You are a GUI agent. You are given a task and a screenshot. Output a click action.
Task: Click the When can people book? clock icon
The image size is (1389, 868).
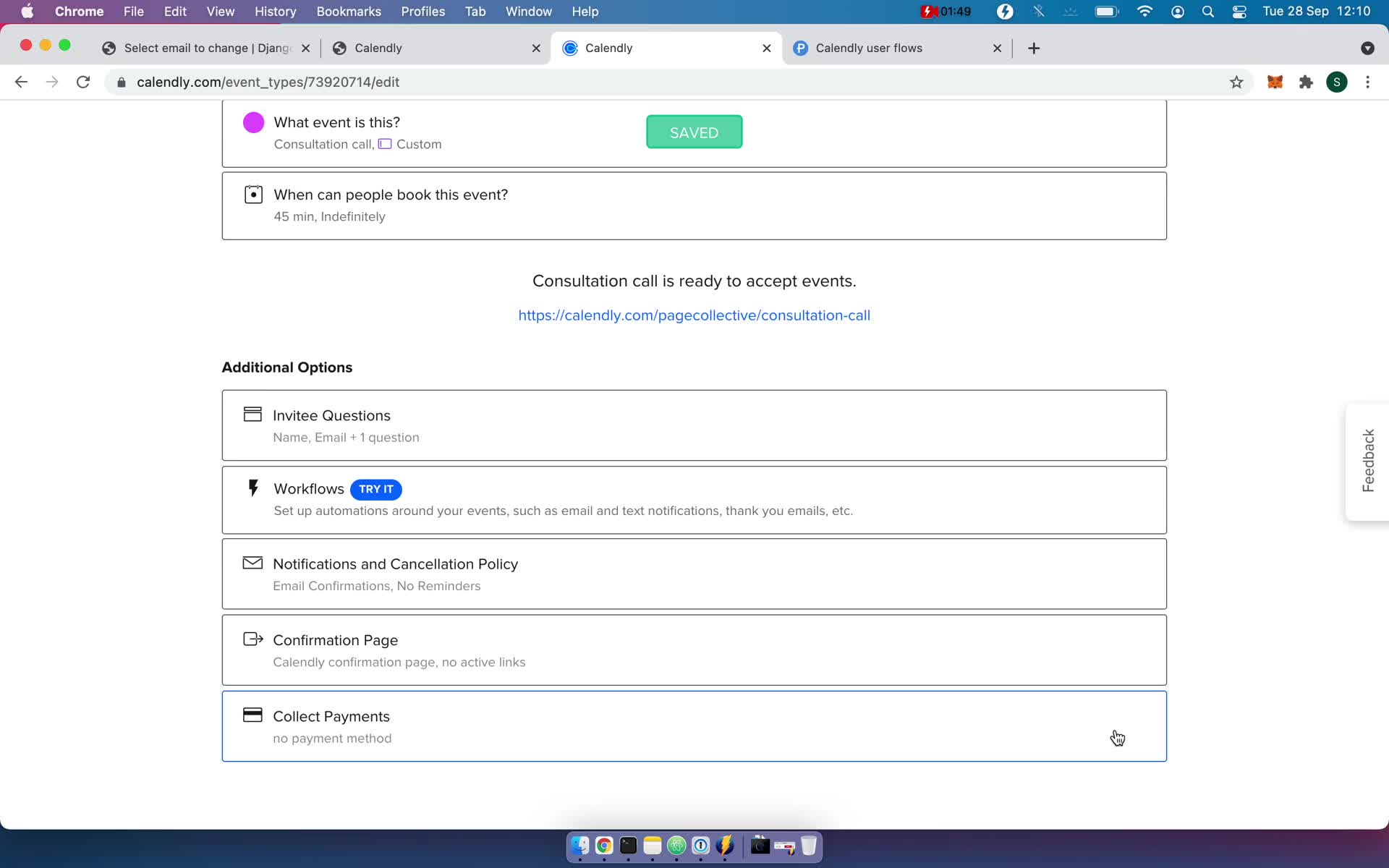tap(253, 195)
